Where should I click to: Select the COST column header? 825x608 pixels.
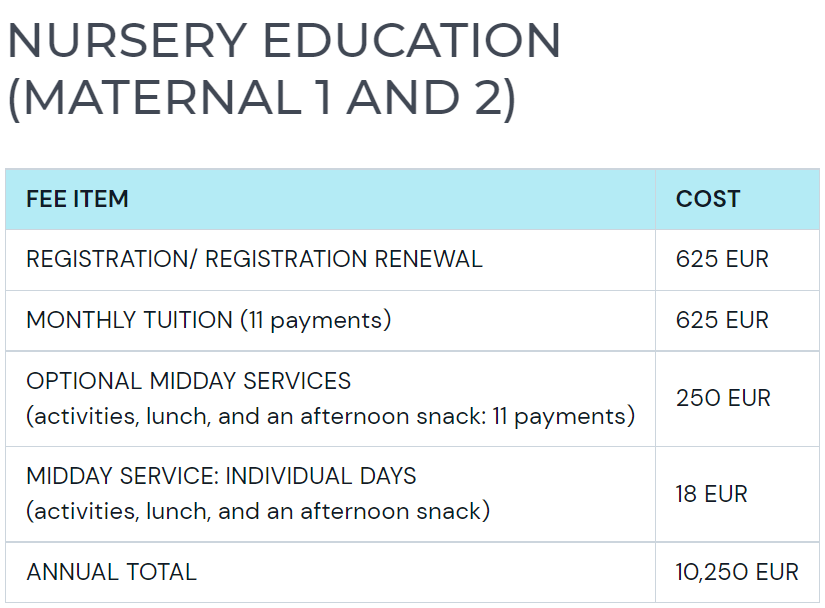(708, 199)
